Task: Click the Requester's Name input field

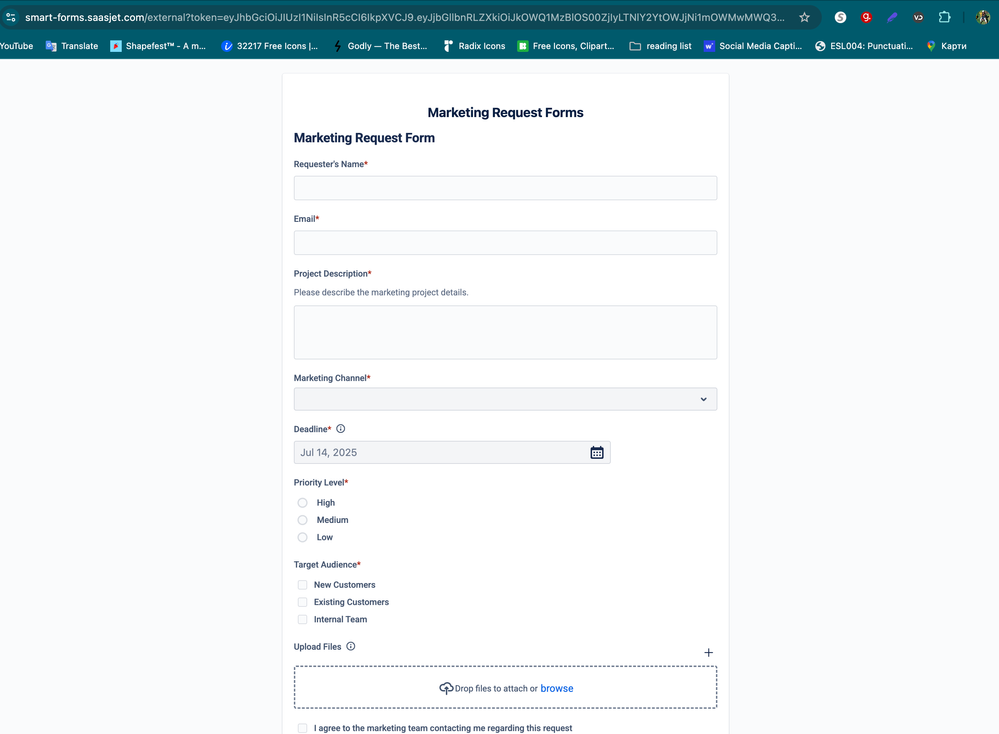Action: tap(505, 187)
